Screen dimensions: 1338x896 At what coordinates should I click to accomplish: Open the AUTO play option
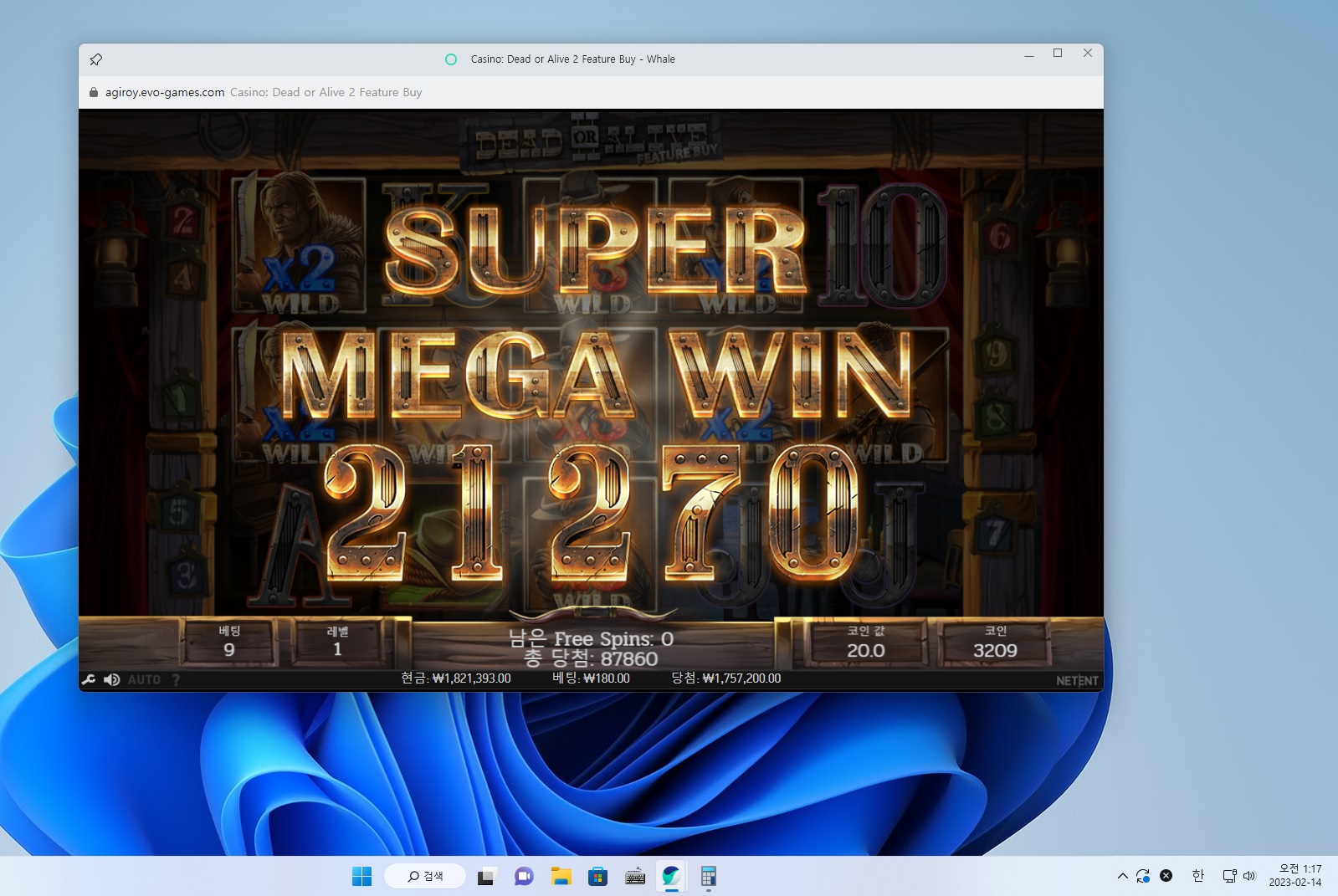[144, 680]
